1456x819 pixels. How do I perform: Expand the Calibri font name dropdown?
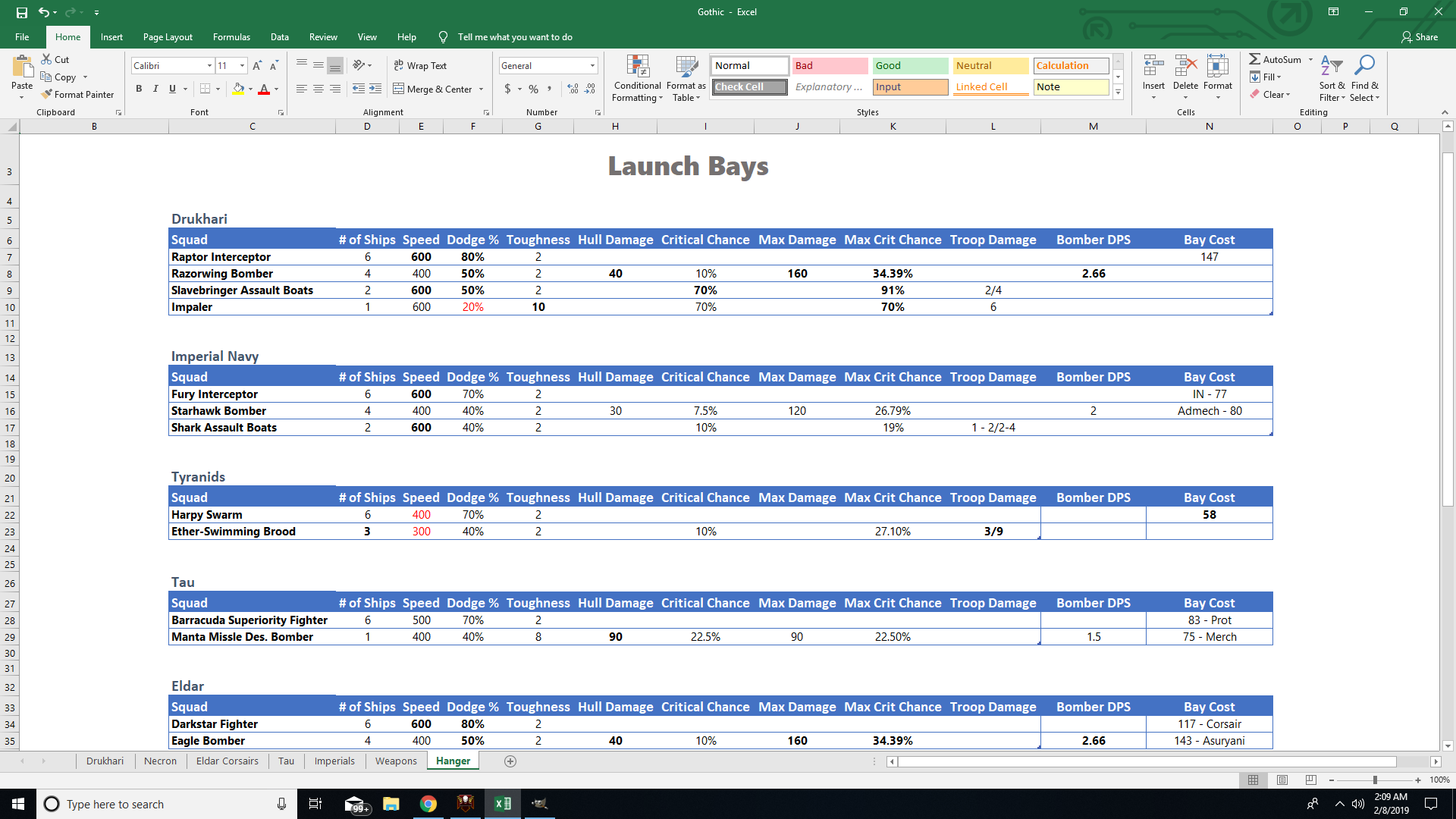[209, 66]
